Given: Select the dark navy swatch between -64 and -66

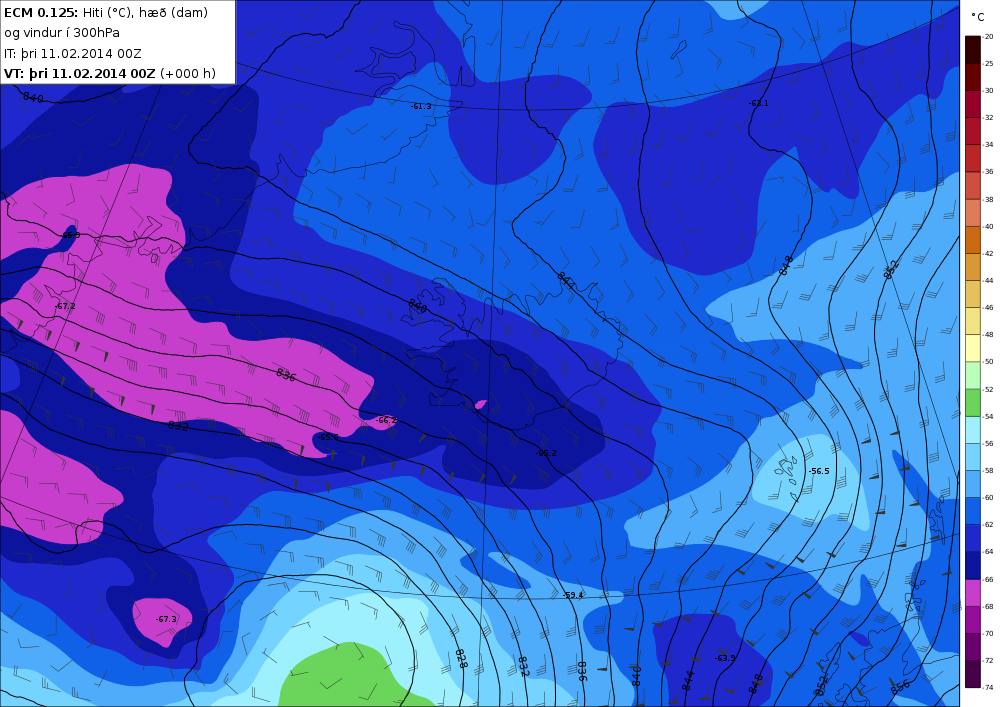Looking at the screenshot, I should tap(973, 565).
